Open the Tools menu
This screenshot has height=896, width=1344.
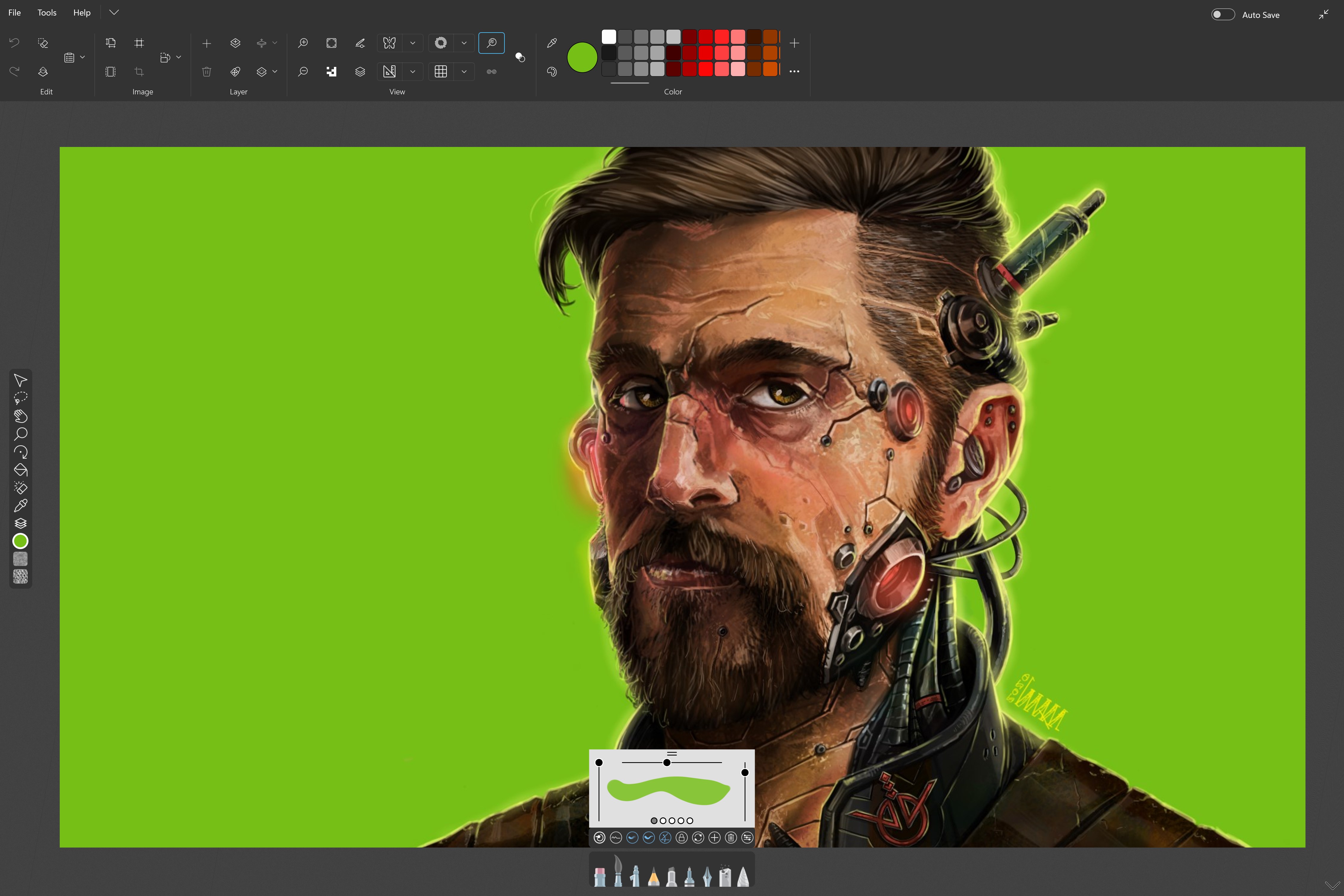click(x=46, y=12)
